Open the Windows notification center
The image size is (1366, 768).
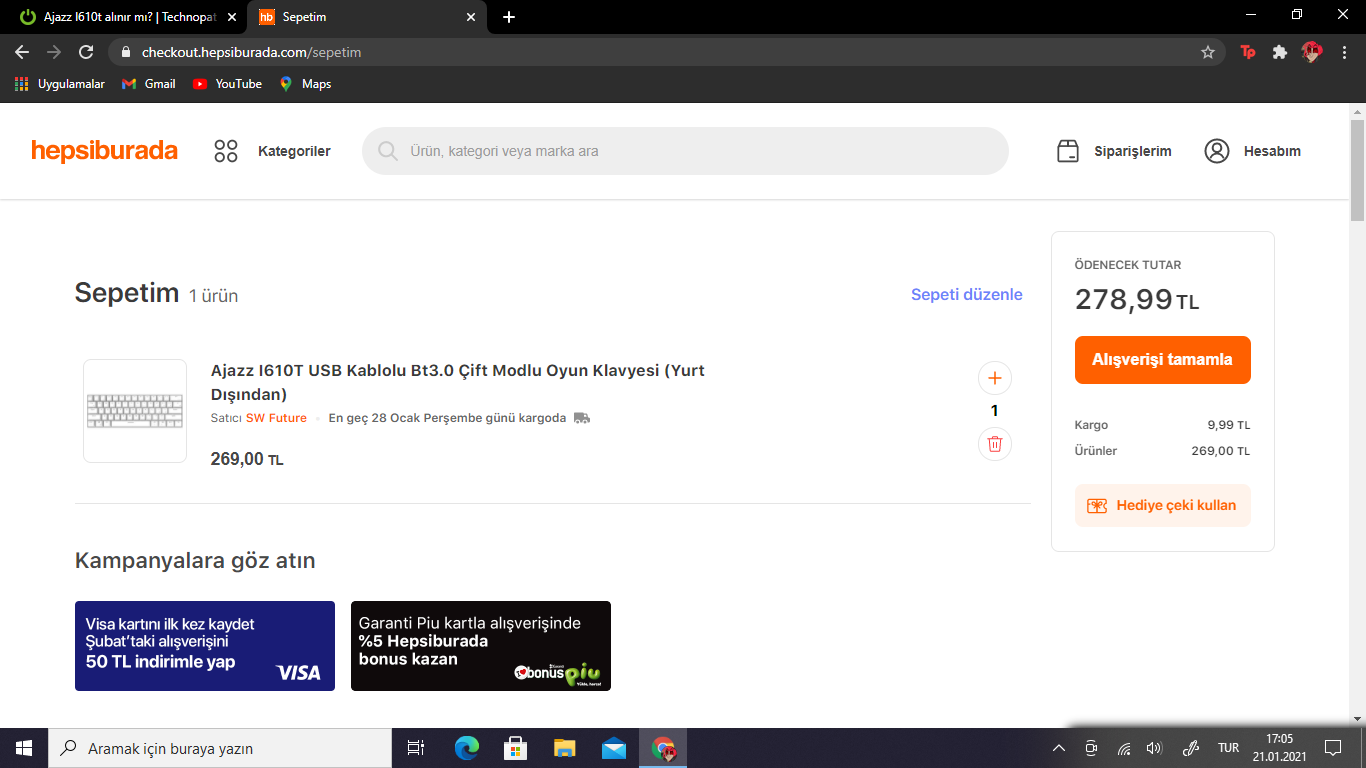[x=1332, y=748]
